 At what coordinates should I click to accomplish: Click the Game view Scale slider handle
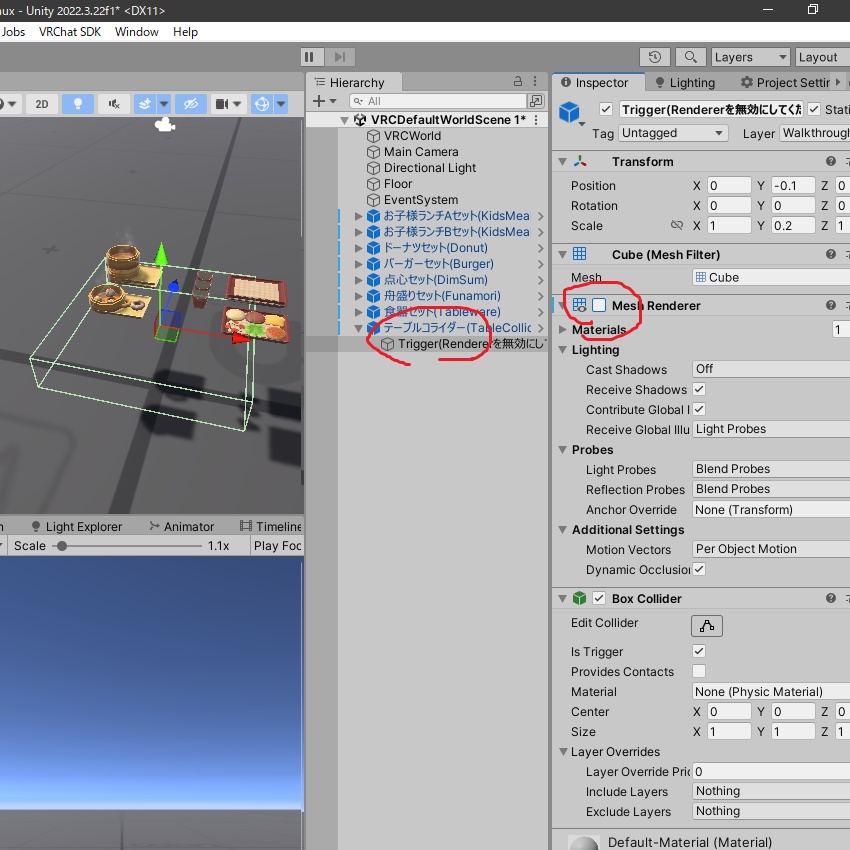(62, 546)
